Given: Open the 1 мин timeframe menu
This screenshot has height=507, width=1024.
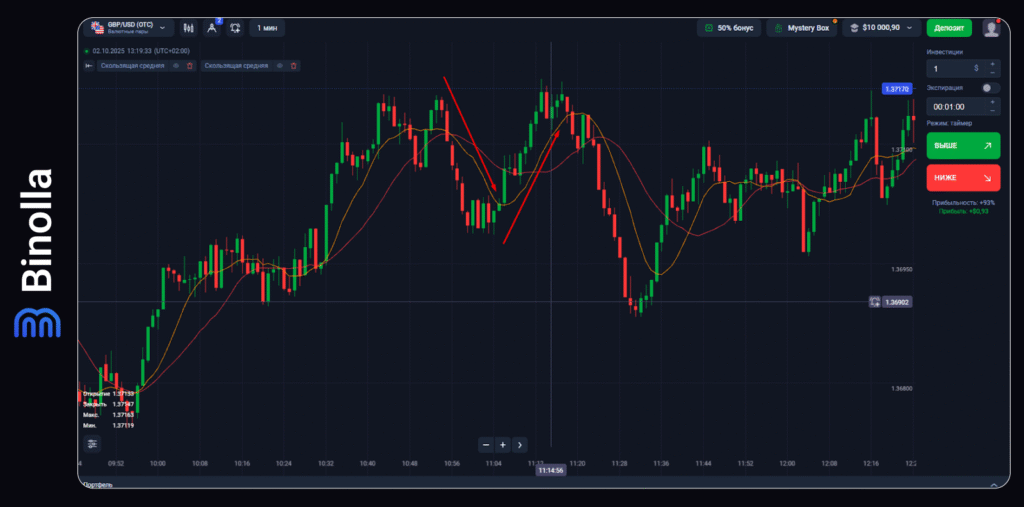Looking at the screenshot, I should (267, 28).
